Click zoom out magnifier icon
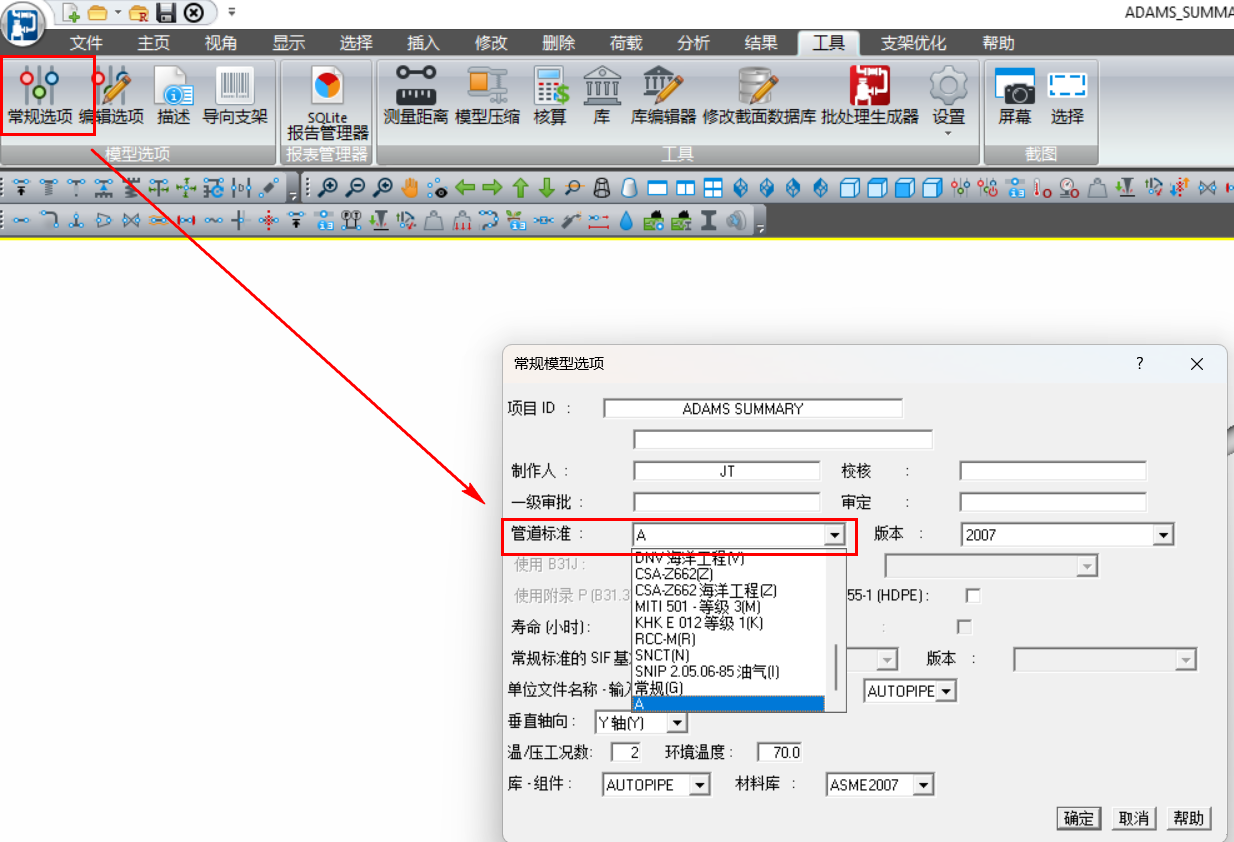This screenshot has height=842, width=1234. [x=355, y=187]
